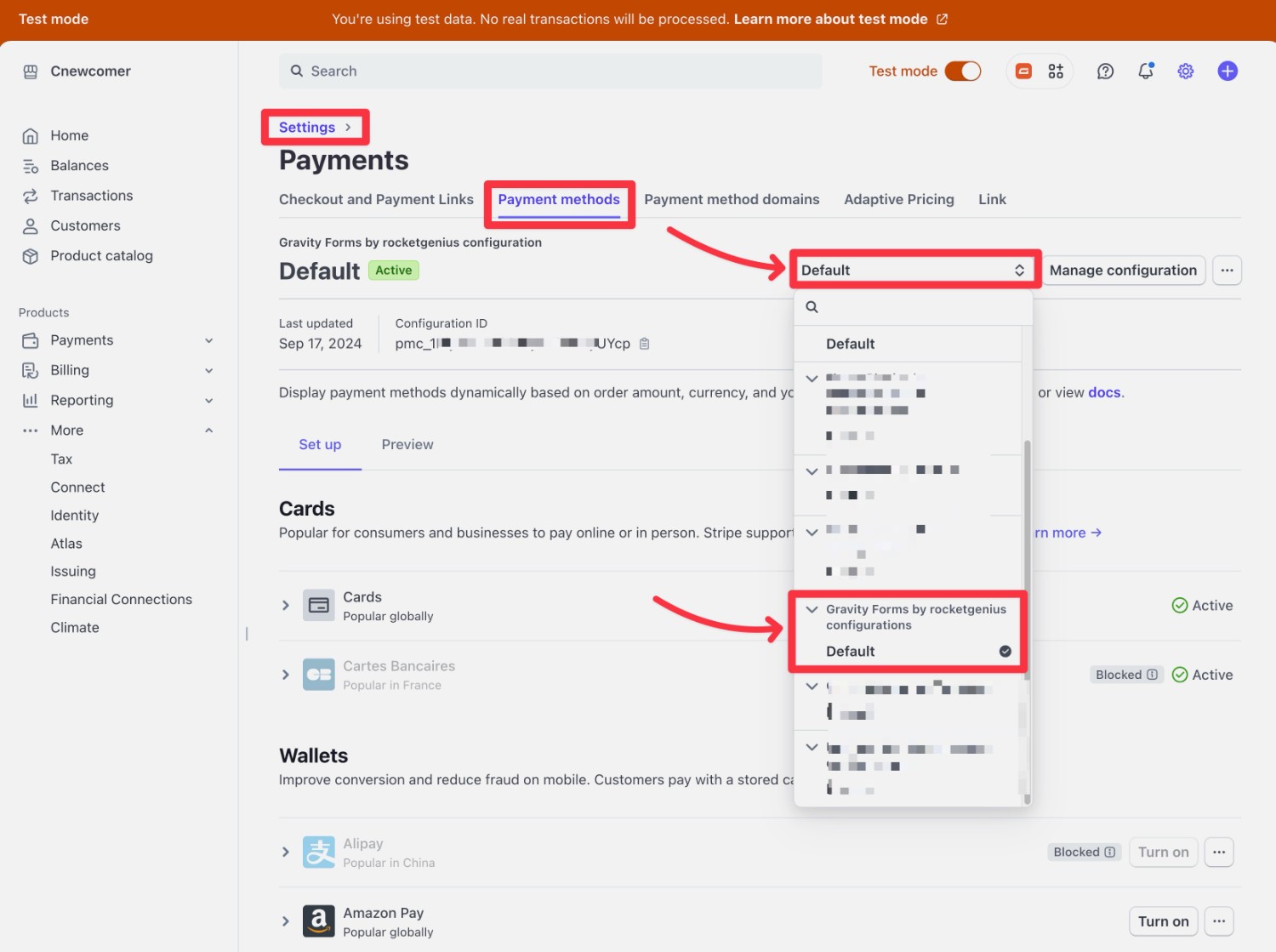This screenshot has height=952, width=1276.
Task: Switch to Checkout and Payment Links tab
Action: (x=376, y=199)
